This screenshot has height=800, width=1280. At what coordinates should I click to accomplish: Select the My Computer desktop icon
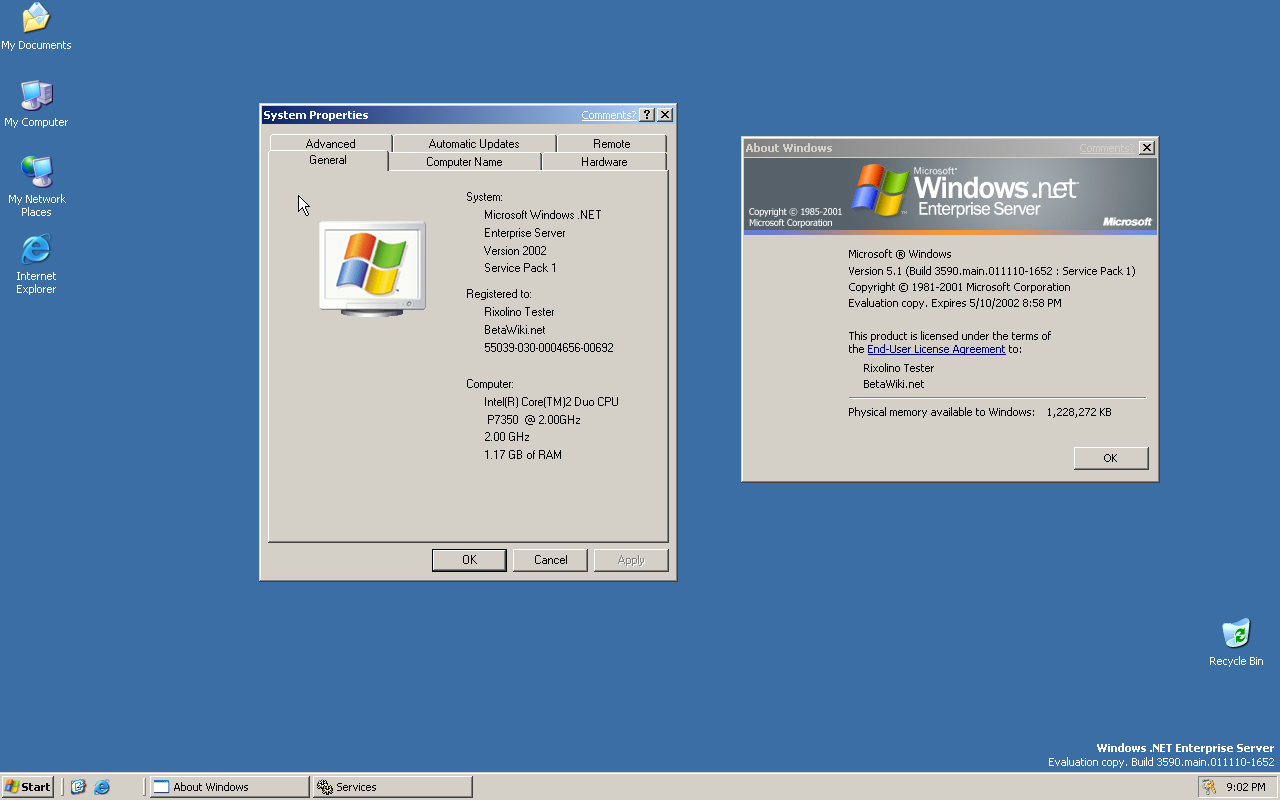[x=36, y=104]
